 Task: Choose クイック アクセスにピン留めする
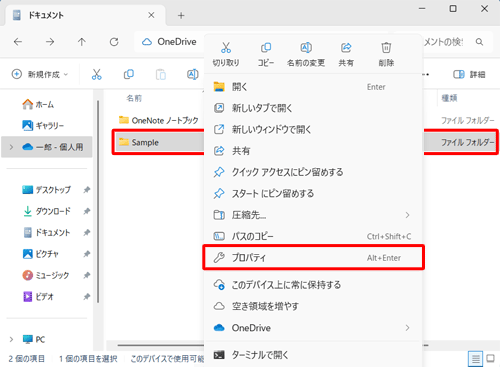[313, 172]
